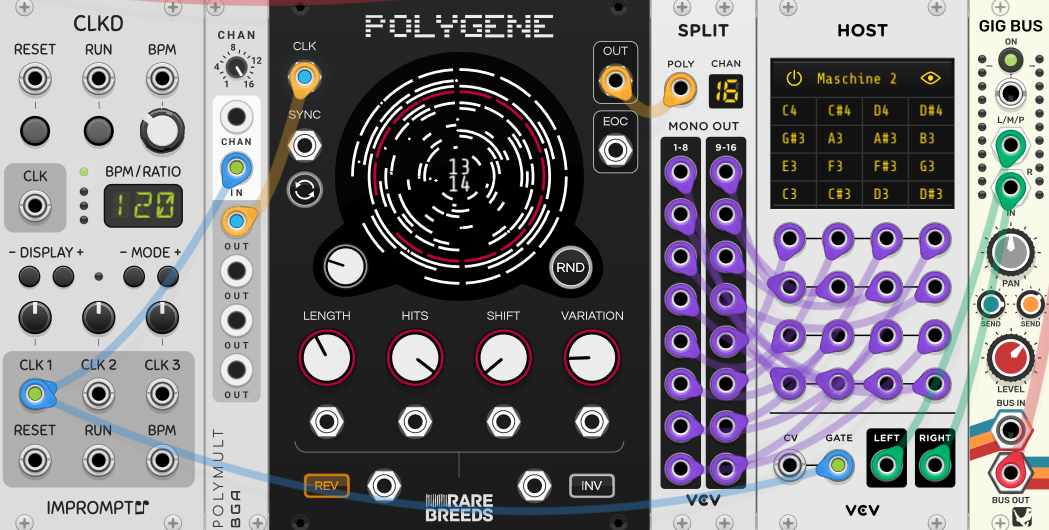Select the G#3 cell in HOST grid
This screenshot has width=1049, height=530.
793,139
